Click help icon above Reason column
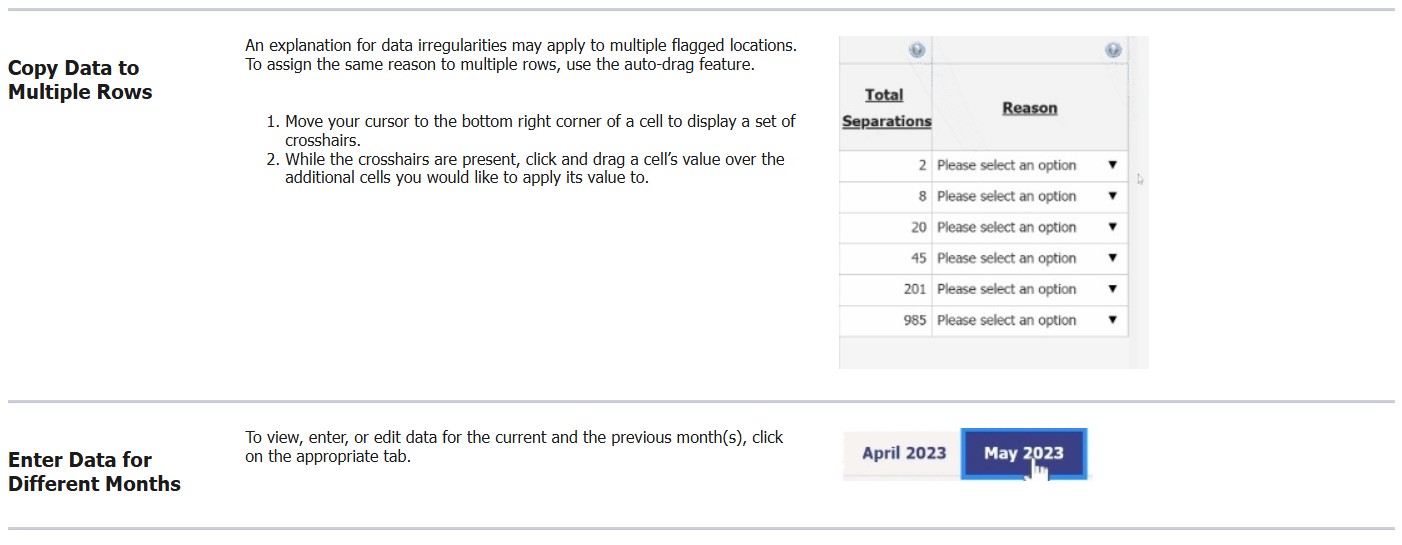The width and height of the screenshot is (1402, 545). 1113,50
